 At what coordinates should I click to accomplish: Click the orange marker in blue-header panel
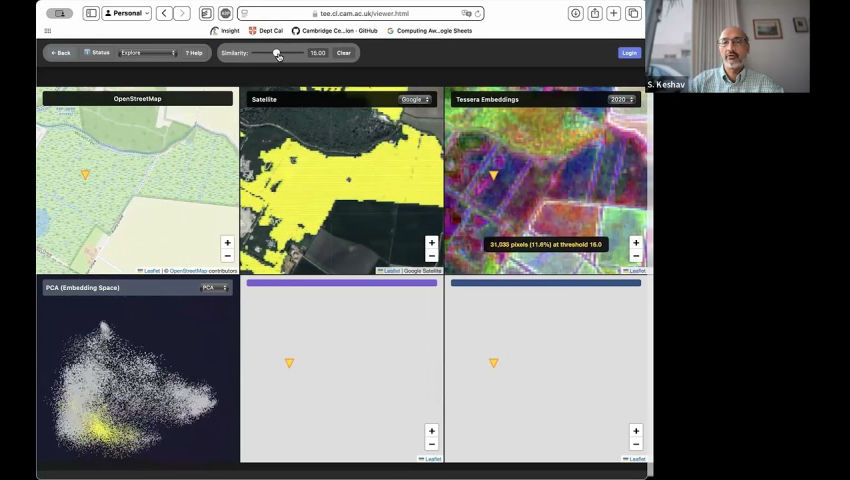(x=493, y=363)
